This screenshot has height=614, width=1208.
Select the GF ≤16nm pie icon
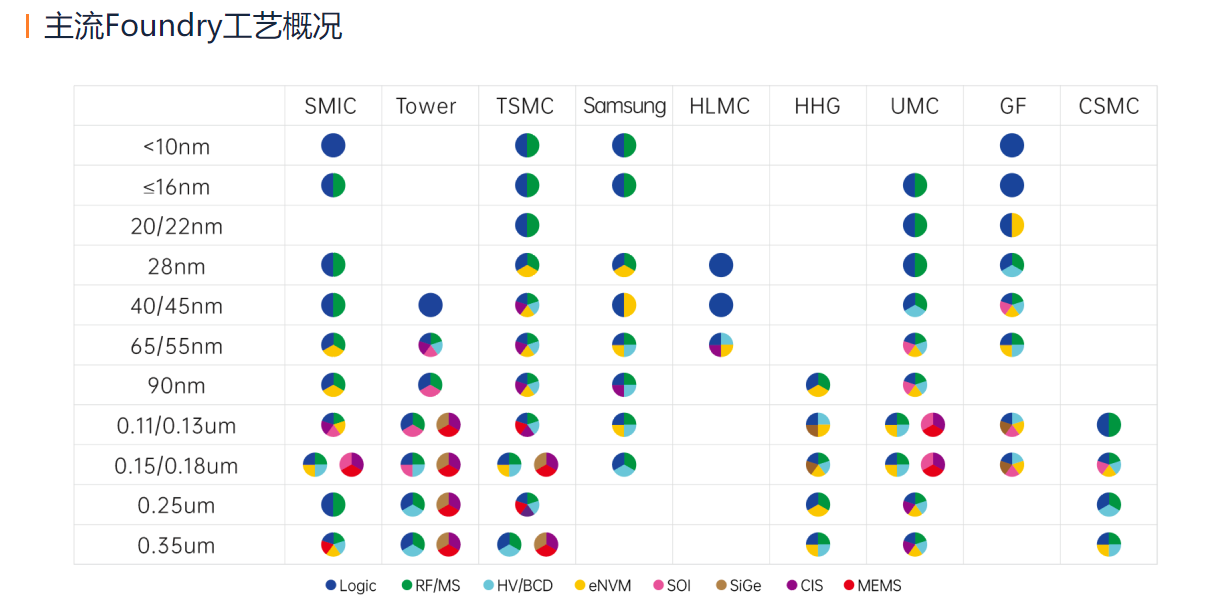1012,185
